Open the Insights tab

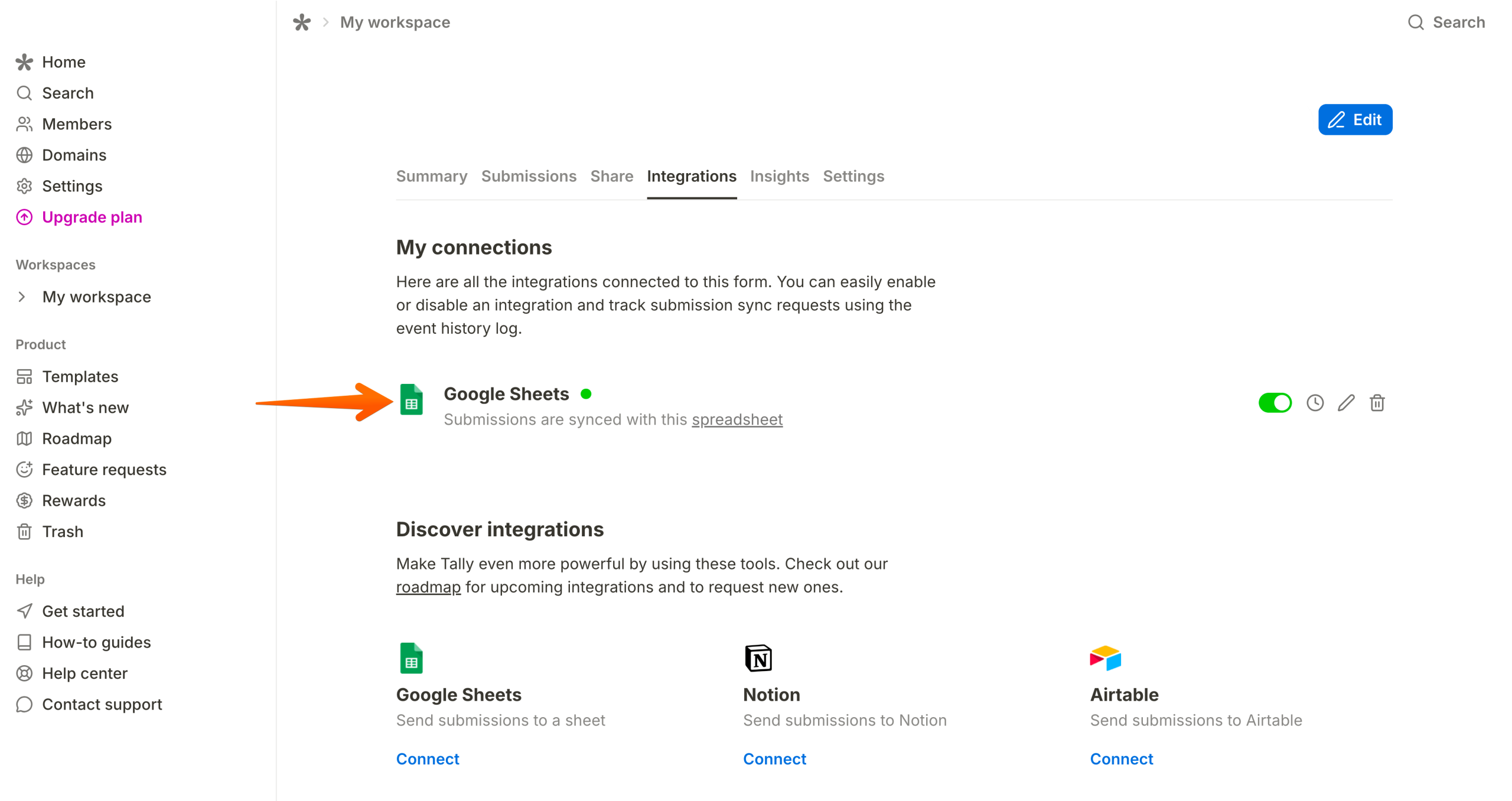779,177
